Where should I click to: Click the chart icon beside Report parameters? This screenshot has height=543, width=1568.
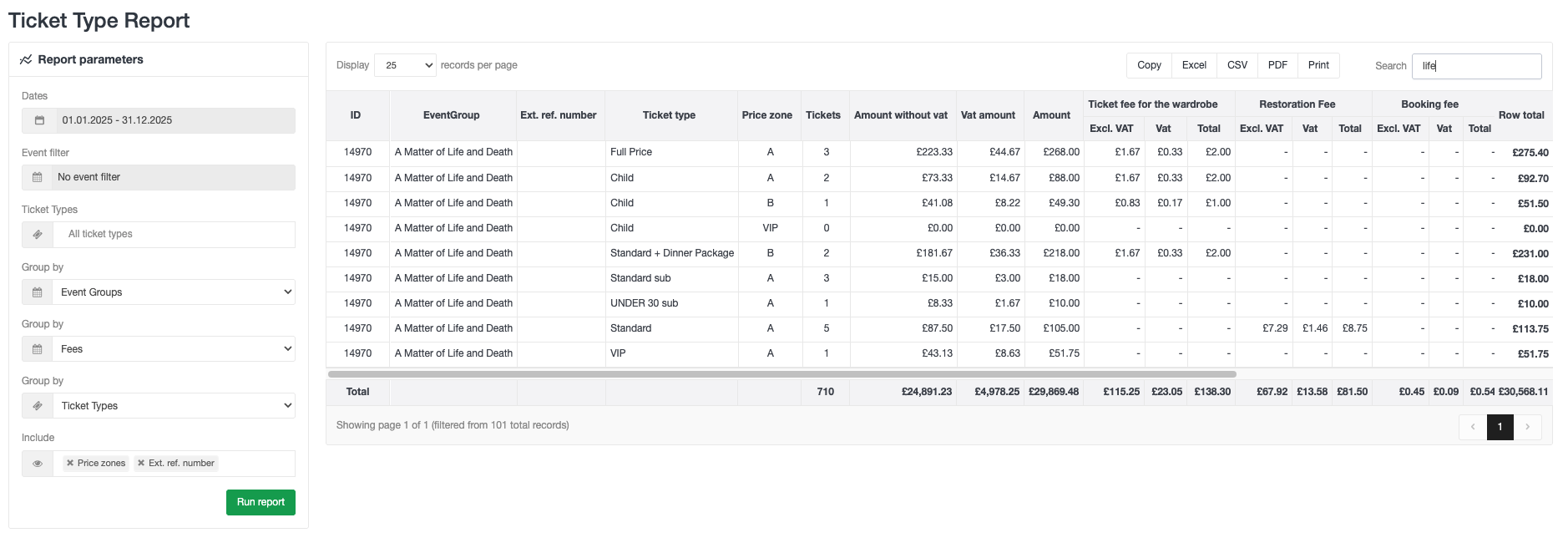click(26, 59)
